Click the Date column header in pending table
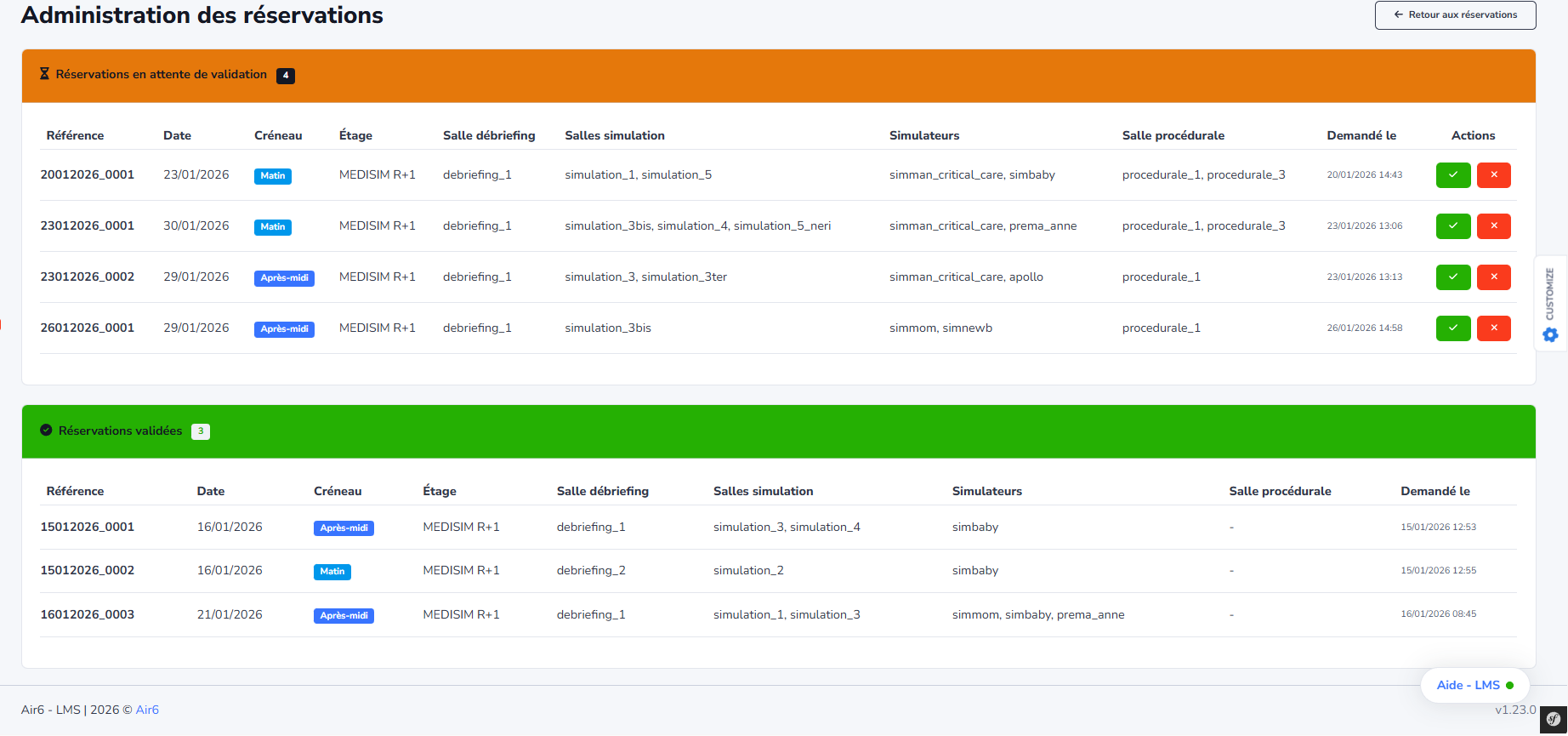 point(177,136)
